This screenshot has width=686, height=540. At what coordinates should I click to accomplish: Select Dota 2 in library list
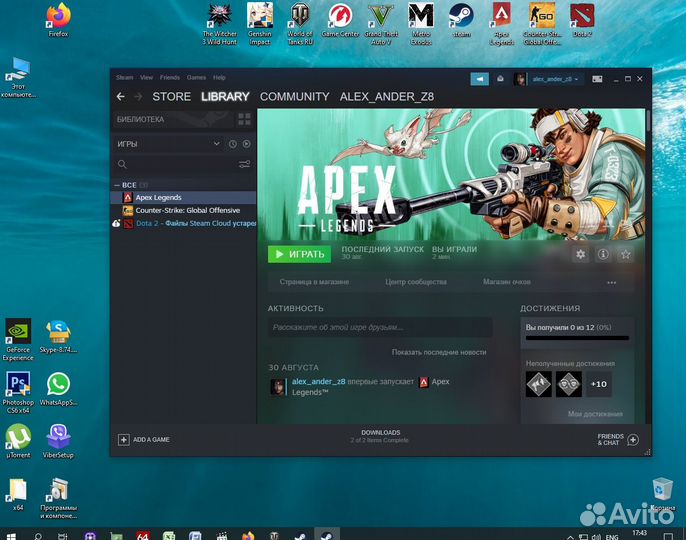pos(189,223)
